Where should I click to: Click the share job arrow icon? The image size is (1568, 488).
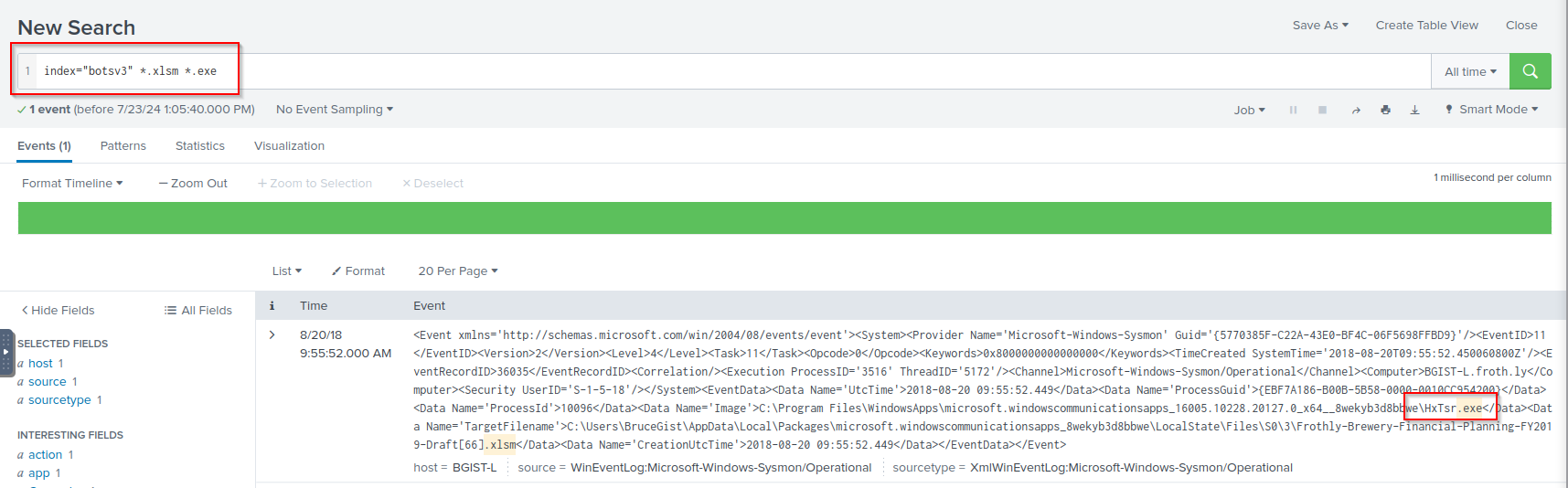pos(1356,110)
